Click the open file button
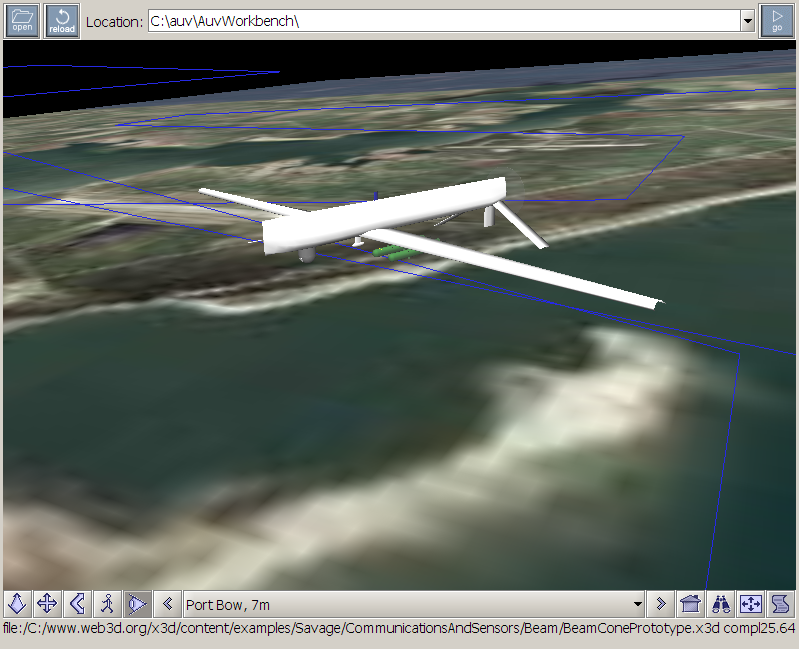The image size is (799, 649). (22, 20)
